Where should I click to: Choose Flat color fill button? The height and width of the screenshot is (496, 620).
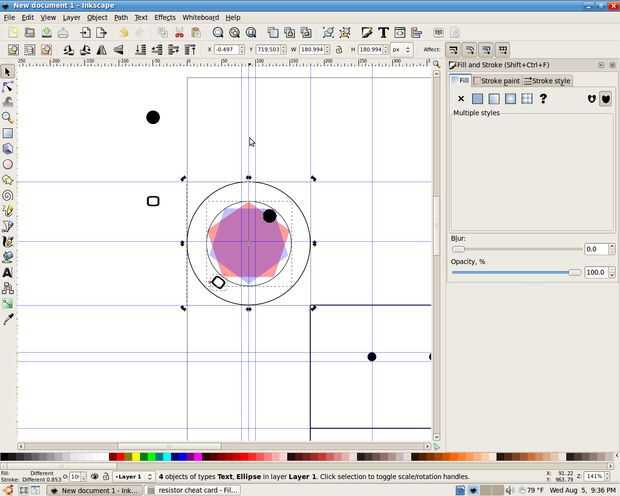[x=478, y=99]
